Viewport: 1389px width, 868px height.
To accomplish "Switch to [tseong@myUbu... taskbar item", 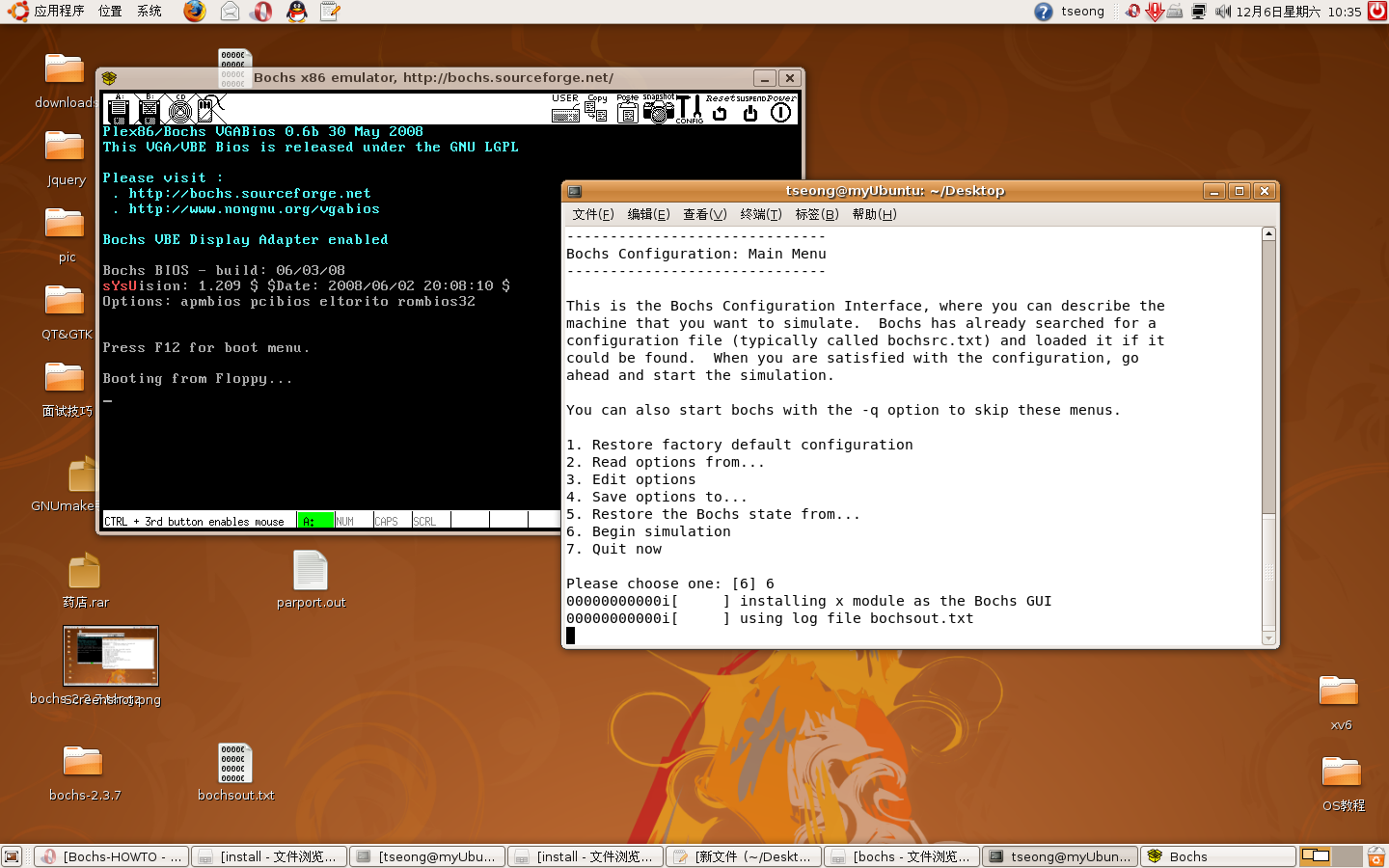I will click(x=427, y=856).
